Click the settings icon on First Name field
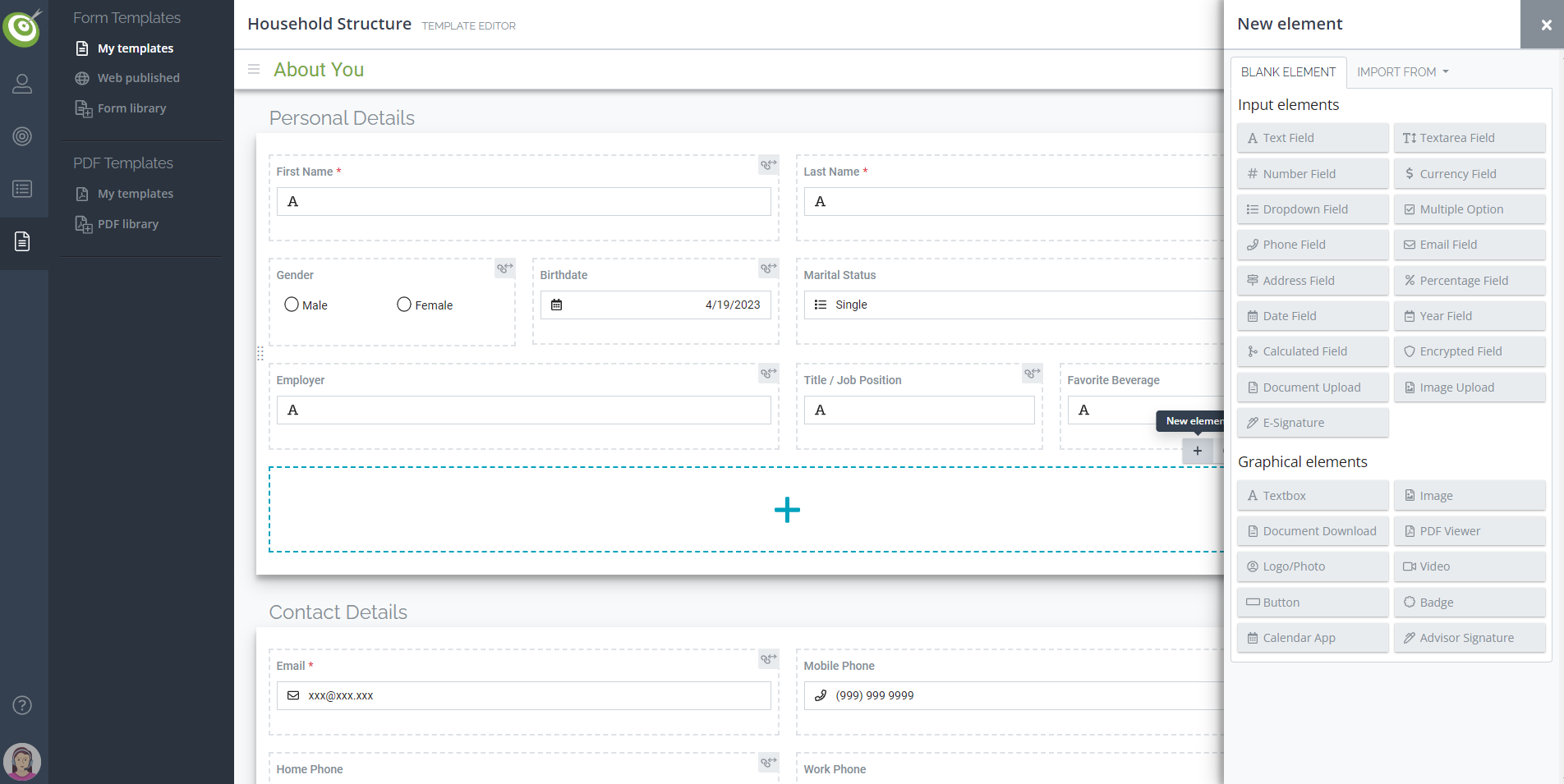Screen dimensions: 1564x784 (768, 165)
